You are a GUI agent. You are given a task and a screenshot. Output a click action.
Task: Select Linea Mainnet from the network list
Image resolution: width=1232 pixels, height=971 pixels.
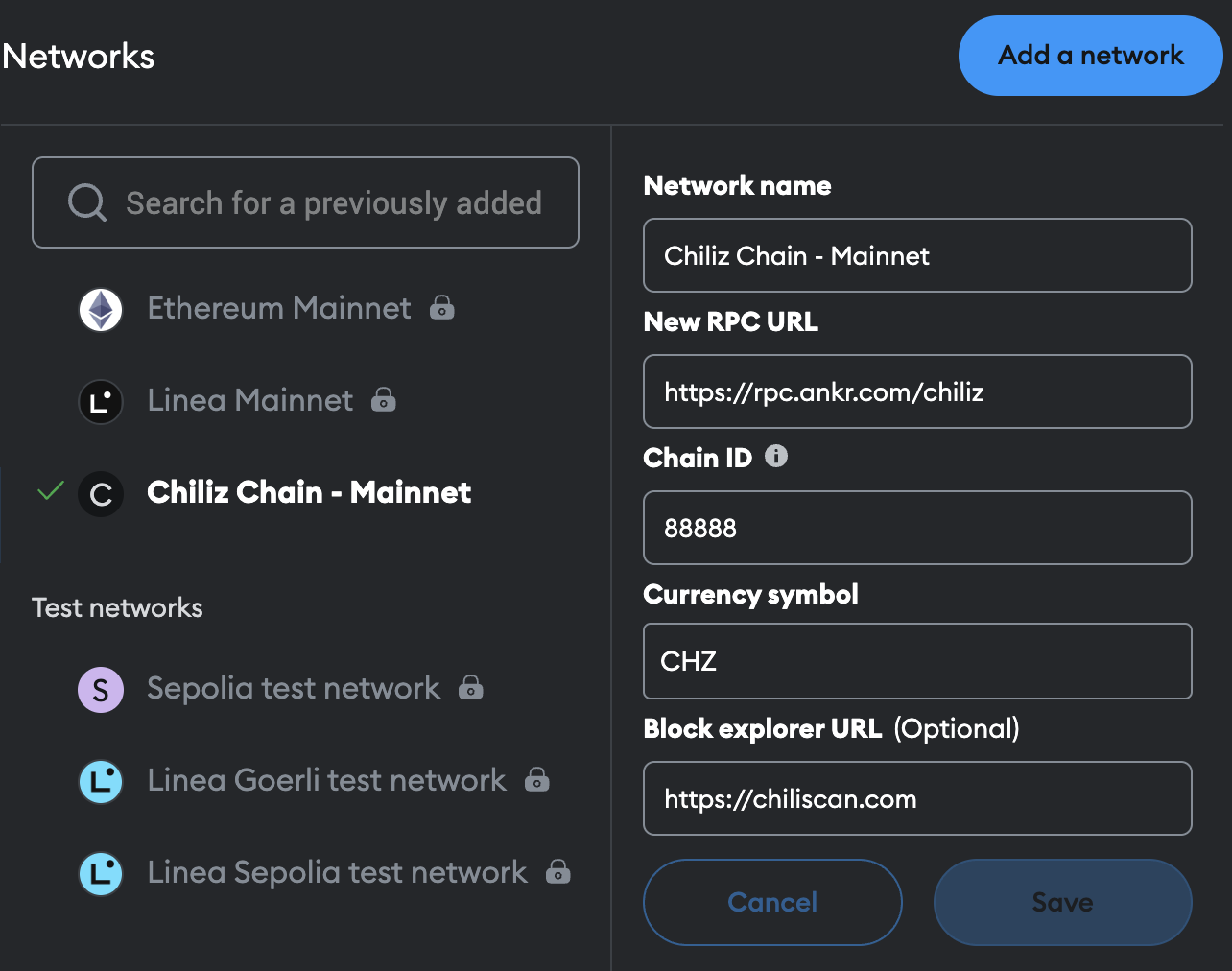tap(250, 400)
